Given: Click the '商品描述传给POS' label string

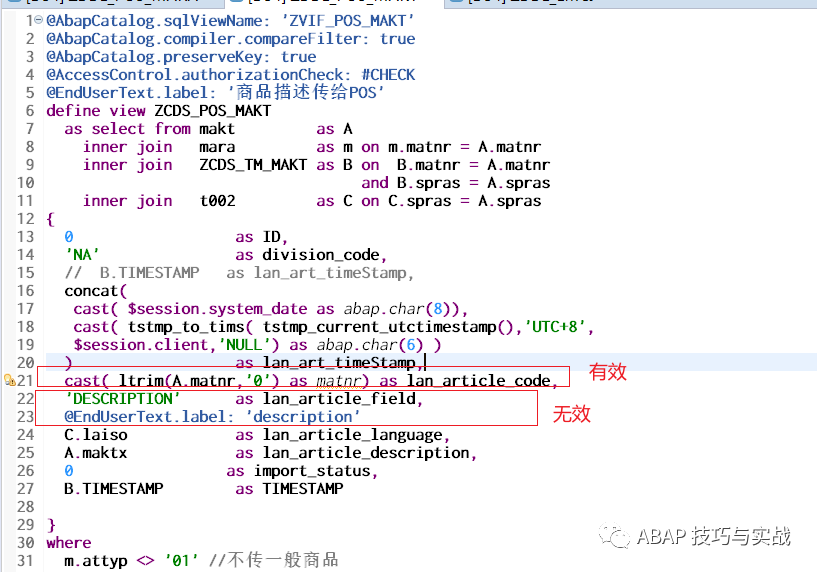Looking at the screenshot, I should coord(306,93).
